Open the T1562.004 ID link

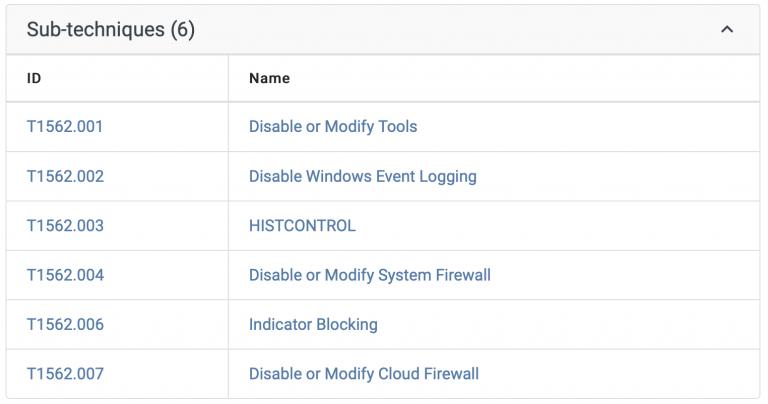point(65,275)
